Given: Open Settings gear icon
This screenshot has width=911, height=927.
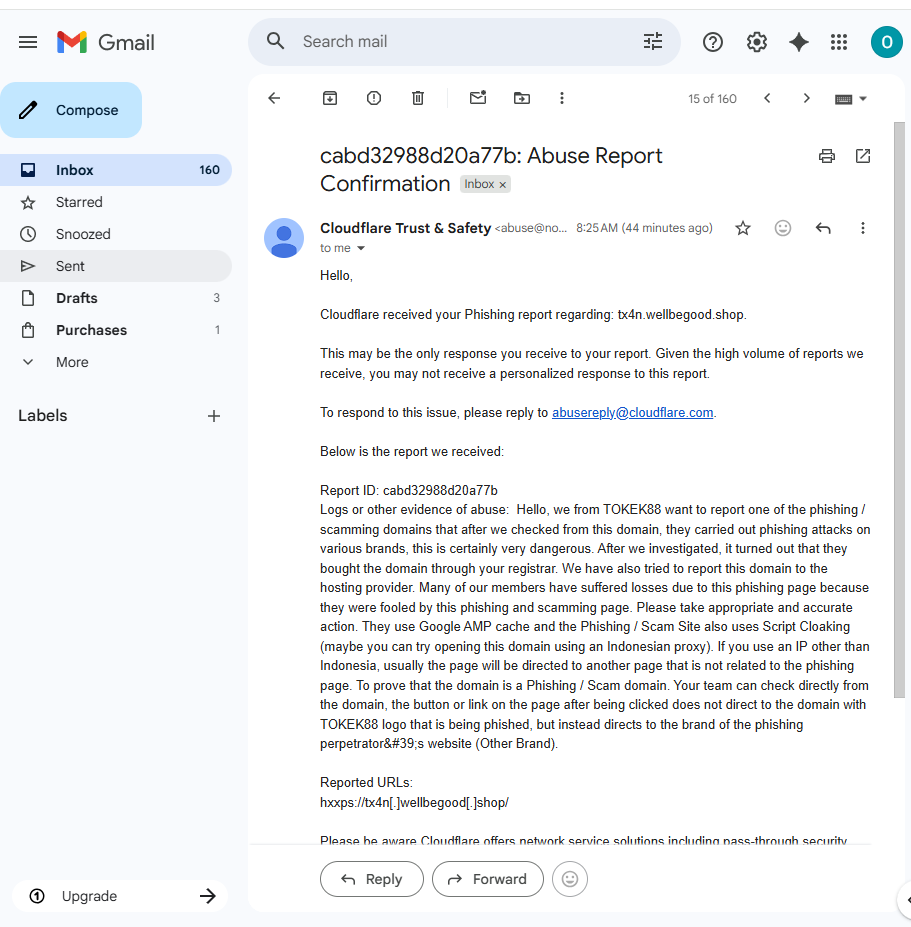Looking at the screenshot, I should [757, 42].
